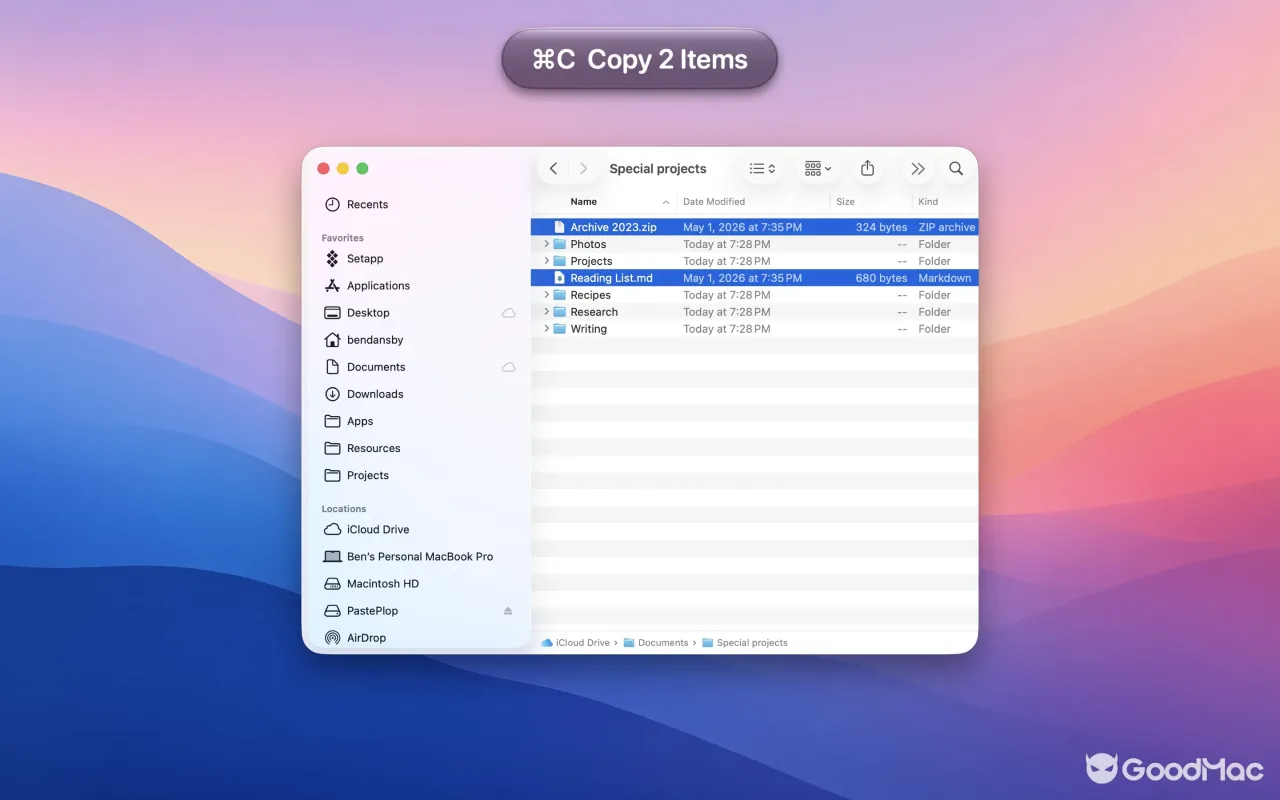
Task: Expand the Photos folder
Action: pos(546,244)
